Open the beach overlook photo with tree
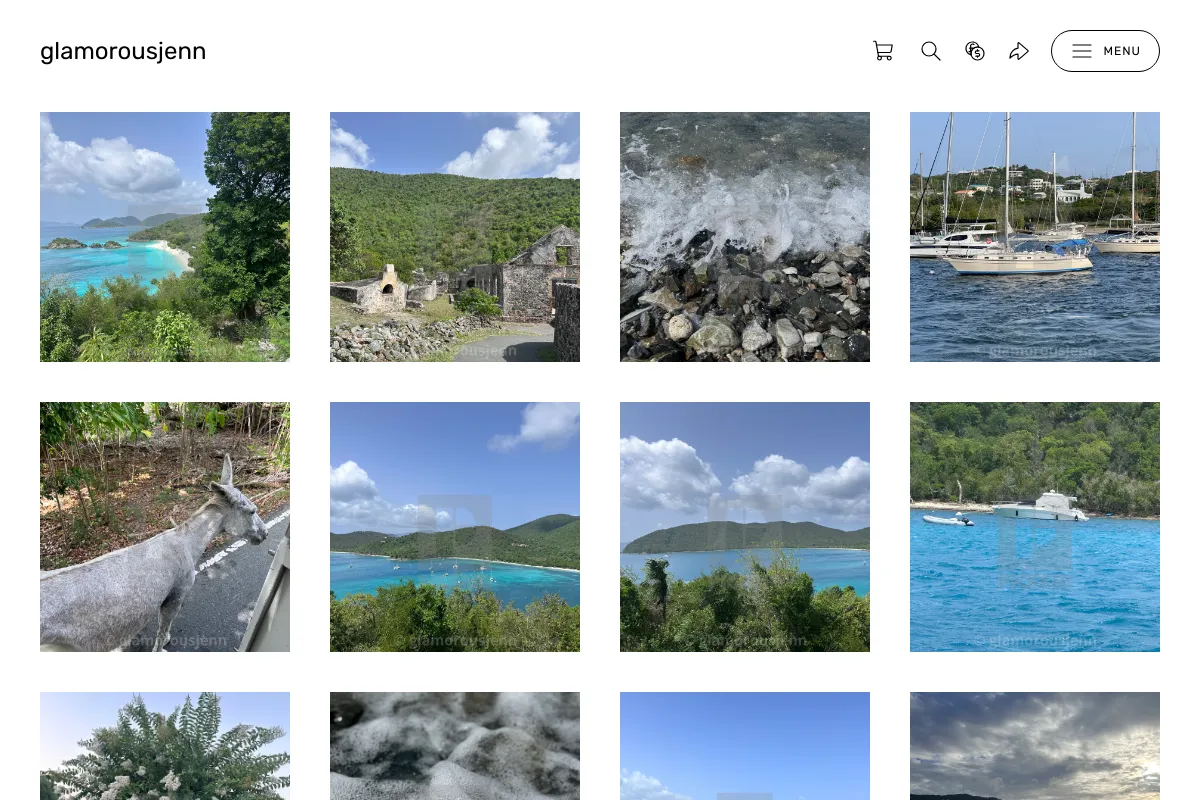This screenshot has width=1200, height=800. tap(165, 237)
